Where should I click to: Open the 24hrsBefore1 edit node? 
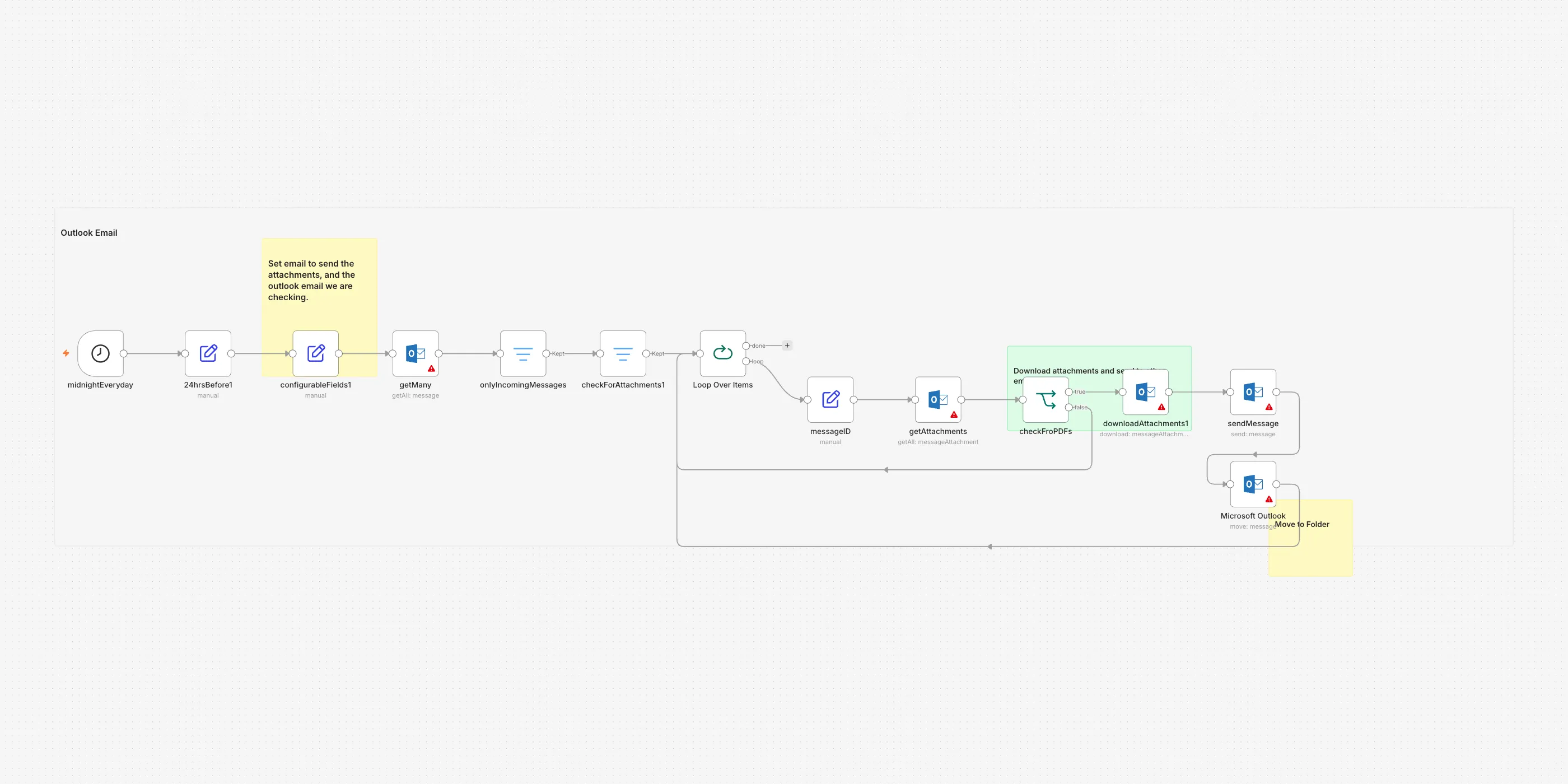click(208, 353)
